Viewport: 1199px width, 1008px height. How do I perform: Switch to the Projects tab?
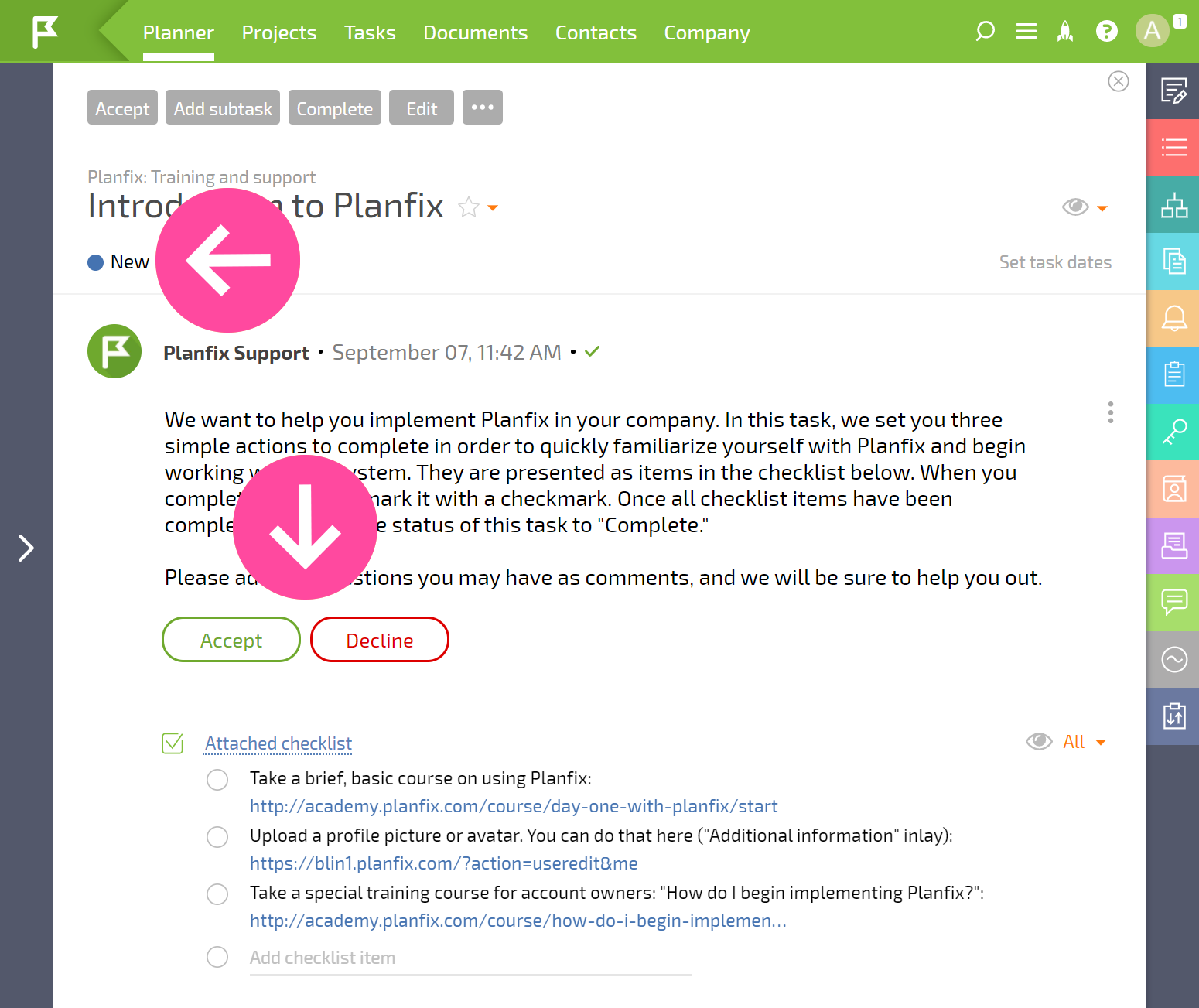point(279,32)
